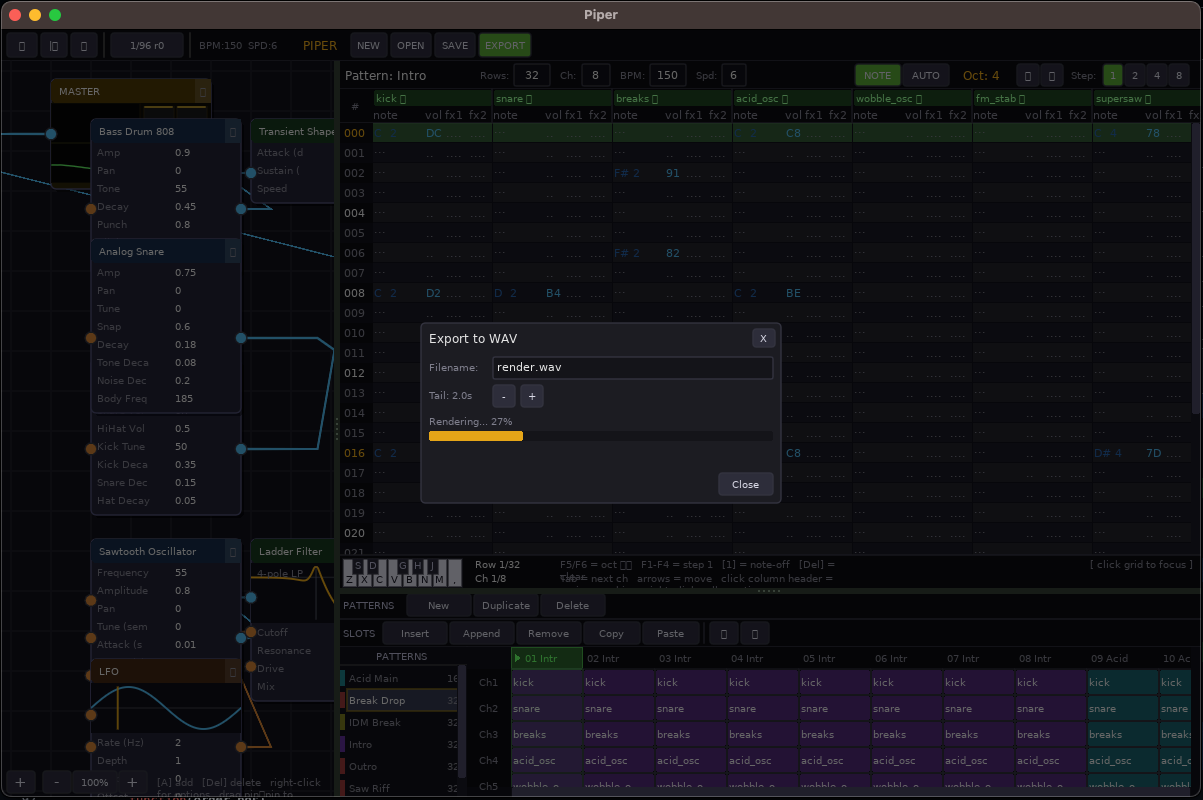The image size is (1203, 800).
Task: Collapse the LFO module panel
Action: [x=233, y=671]
